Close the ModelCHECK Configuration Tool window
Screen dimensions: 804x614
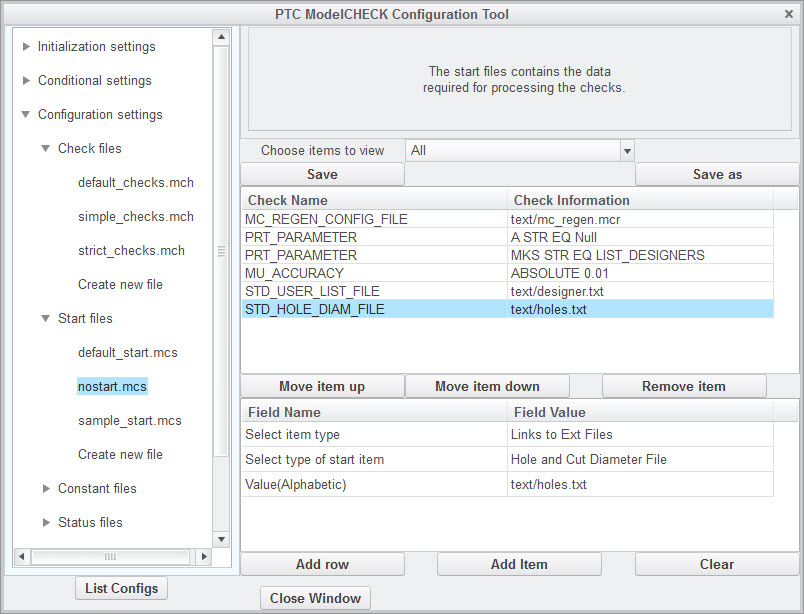click(789, 14)
